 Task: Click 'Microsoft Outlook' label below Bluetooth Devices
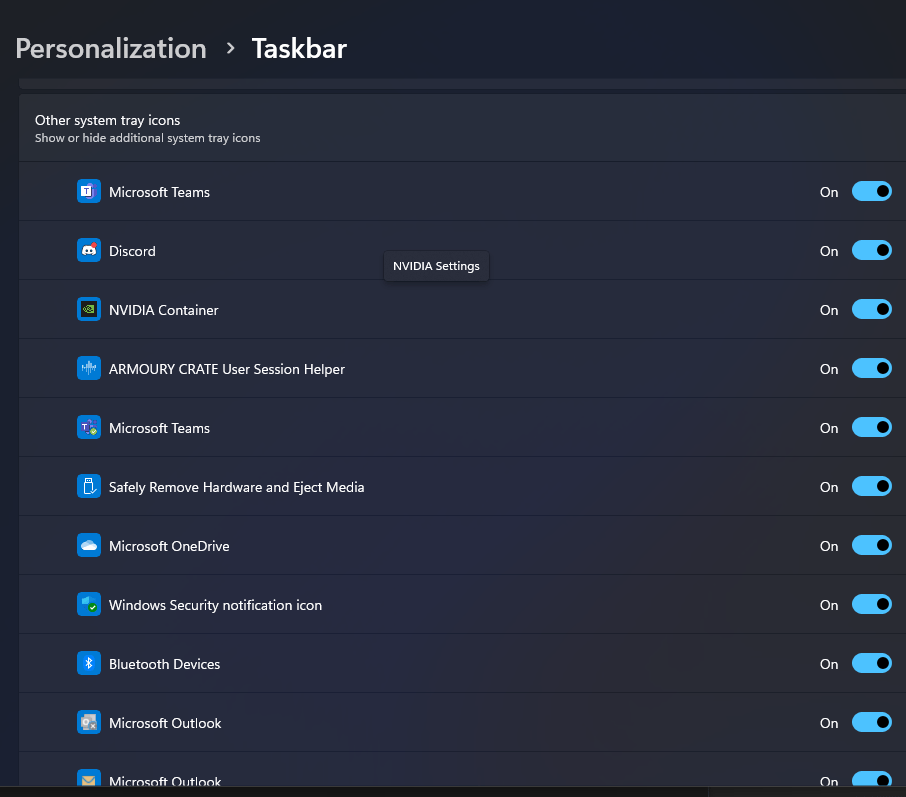pyautogui.click(x=165, y=723)
